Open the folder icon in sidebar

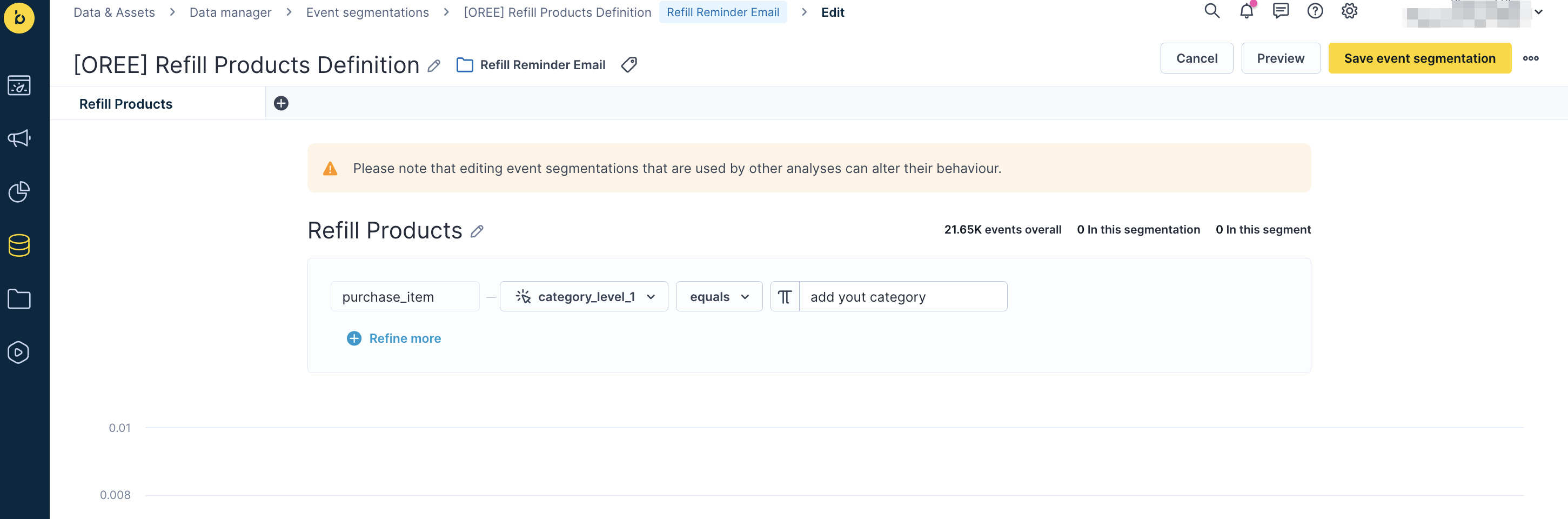click(19, 299)
